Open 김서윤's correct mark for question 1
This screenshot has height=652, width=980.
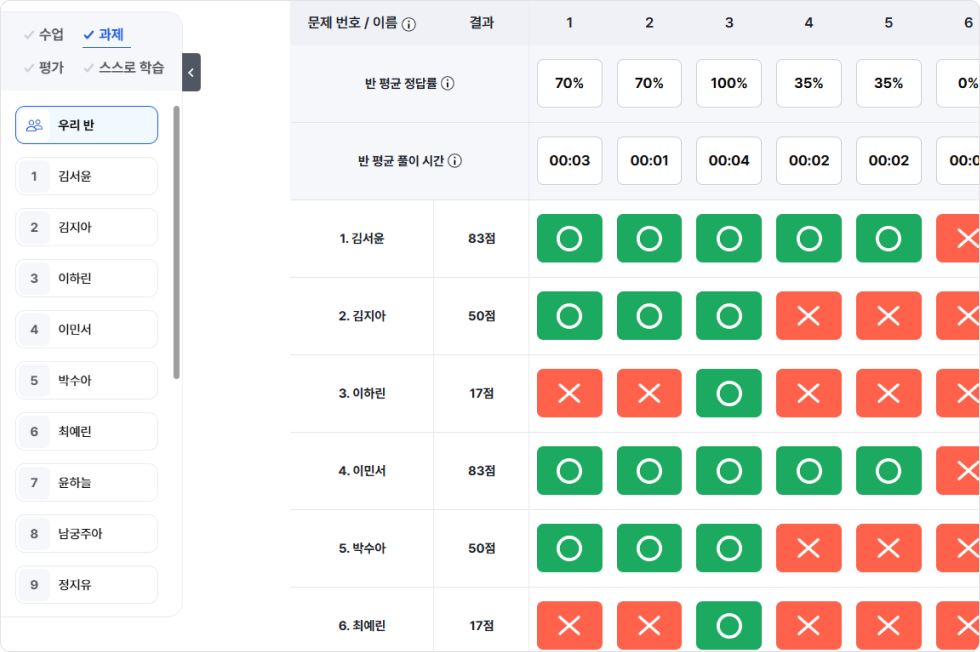[569, 238]
